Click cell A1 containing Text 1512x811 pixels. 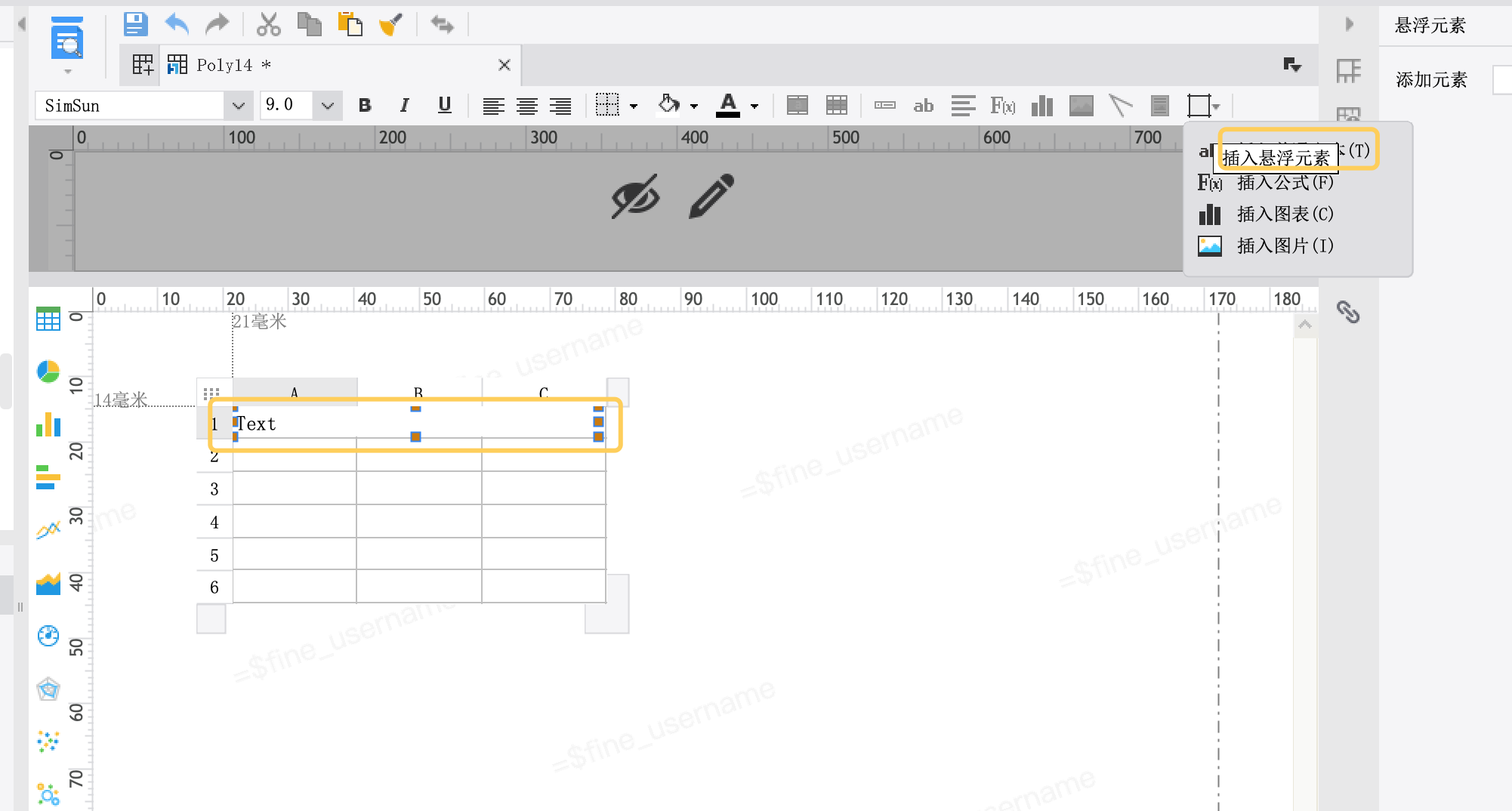[295, 424]
